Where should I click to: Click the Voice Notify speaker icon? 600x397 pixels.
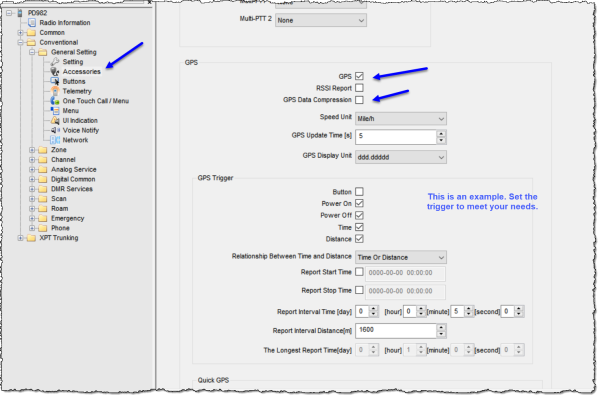point(55,130)
